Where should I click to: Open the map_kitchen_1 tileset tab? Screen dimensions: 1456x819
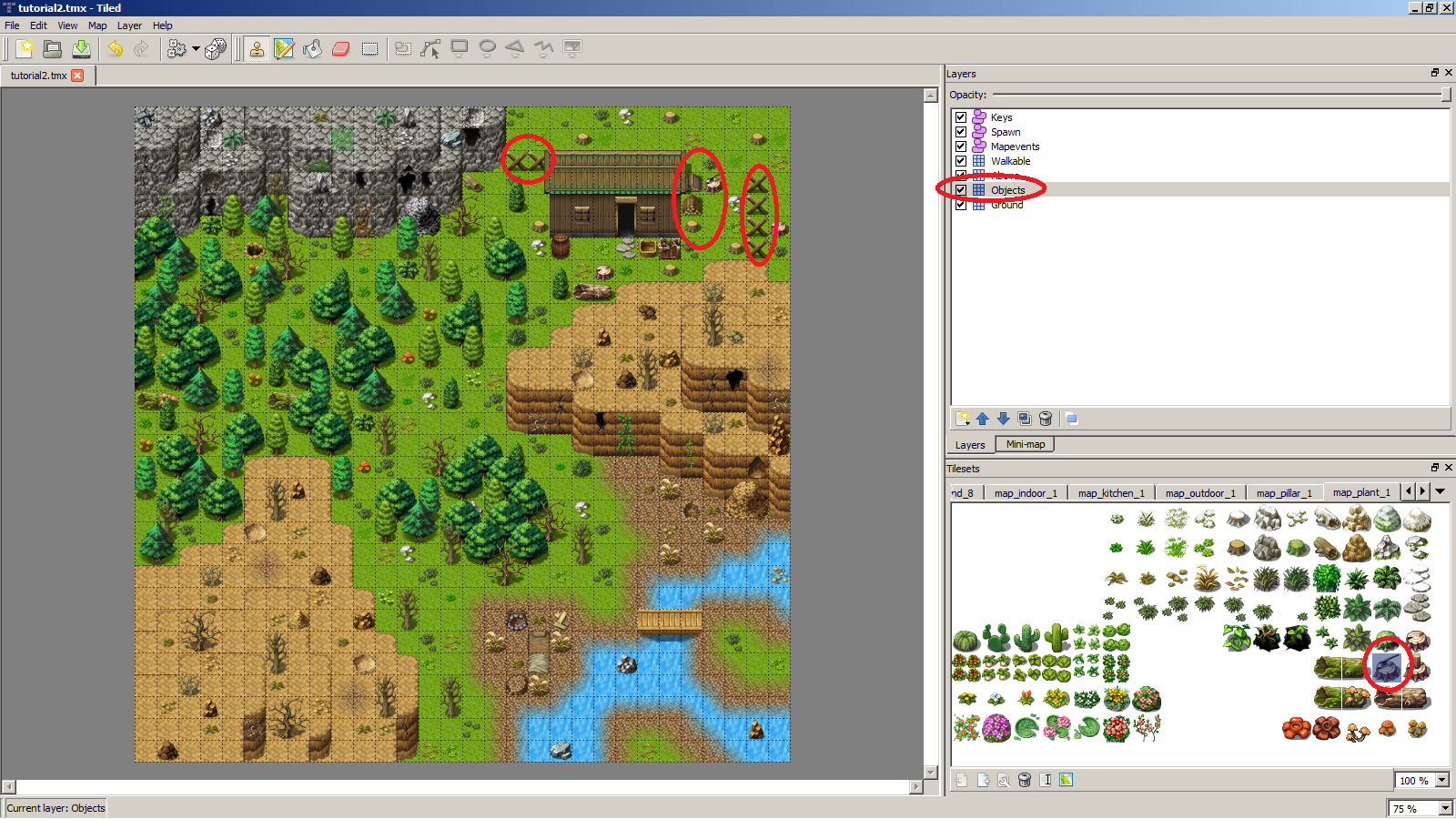tap(1111, 493)
